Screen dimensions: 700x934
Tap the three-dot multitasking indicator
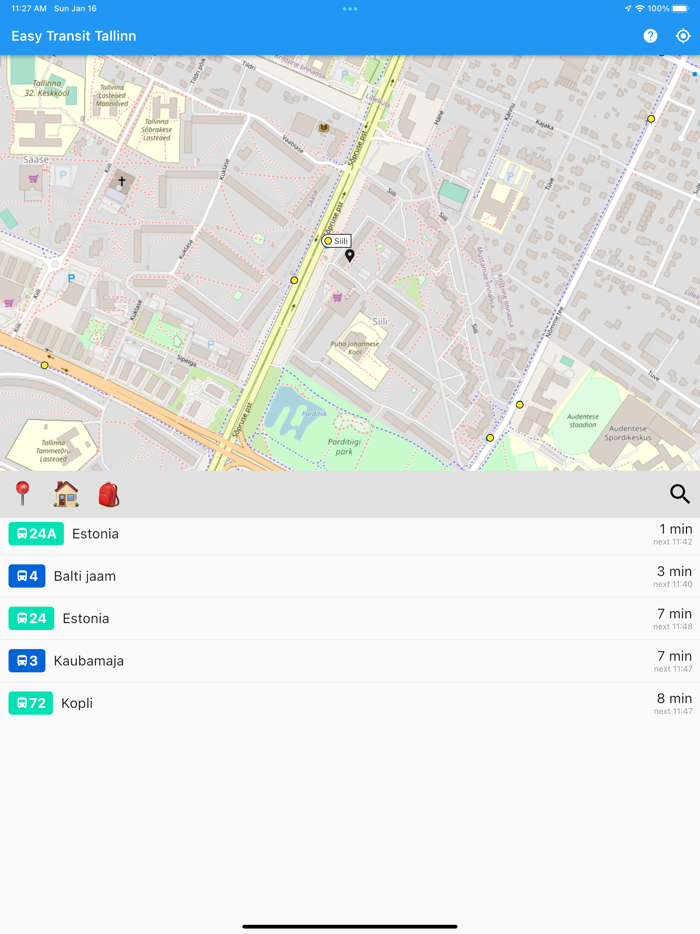point(350,9)
